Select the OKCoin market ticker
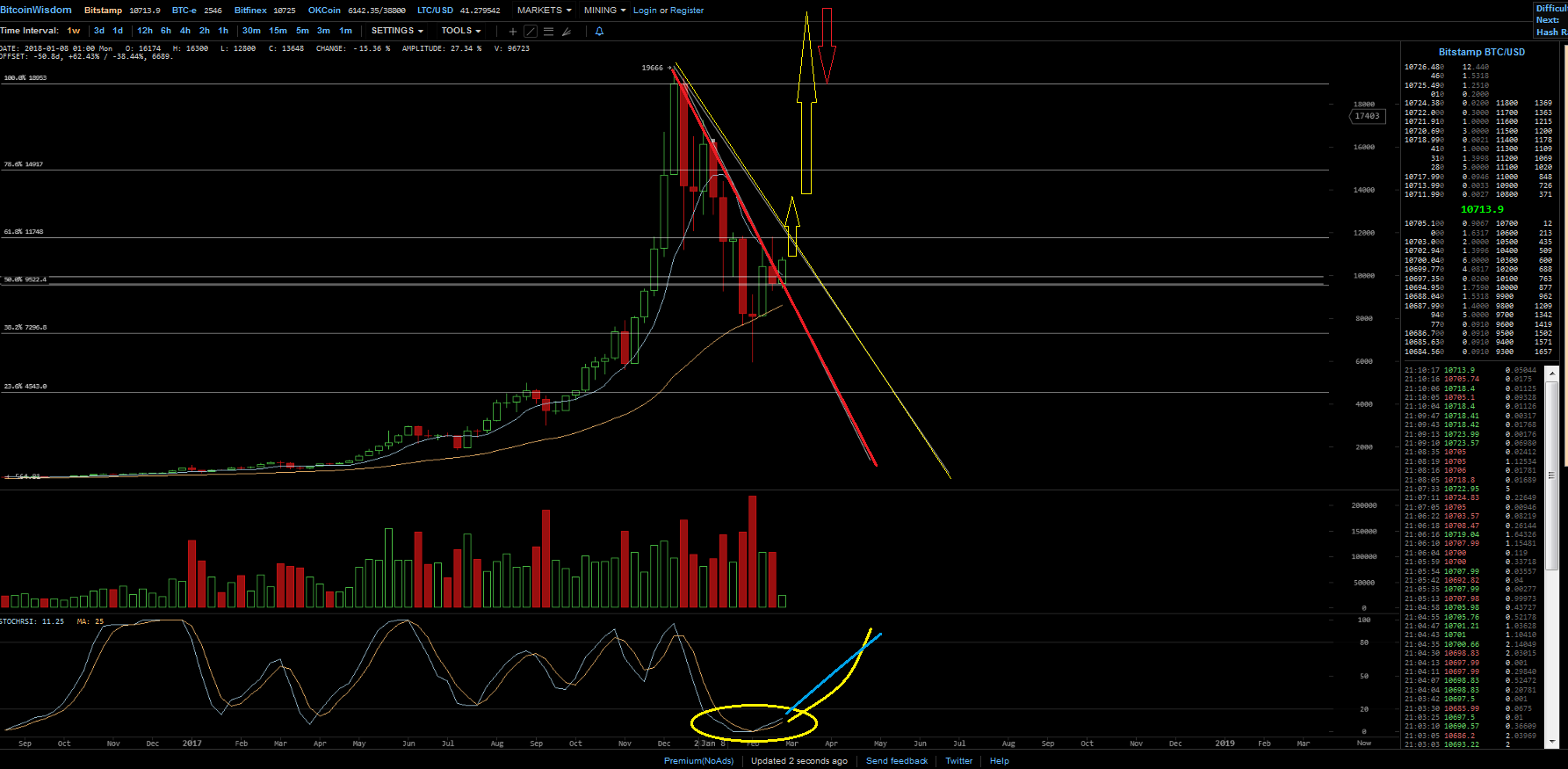Viewport: 1568px width, 769px height. (x=357, y=11)
